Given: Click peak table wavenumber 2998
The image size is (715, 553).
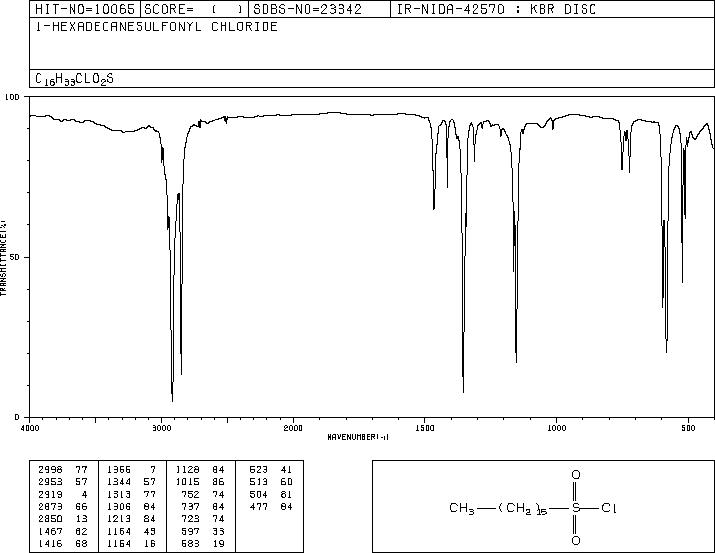Looking at the screenshot, I should [x=50, y=470].
